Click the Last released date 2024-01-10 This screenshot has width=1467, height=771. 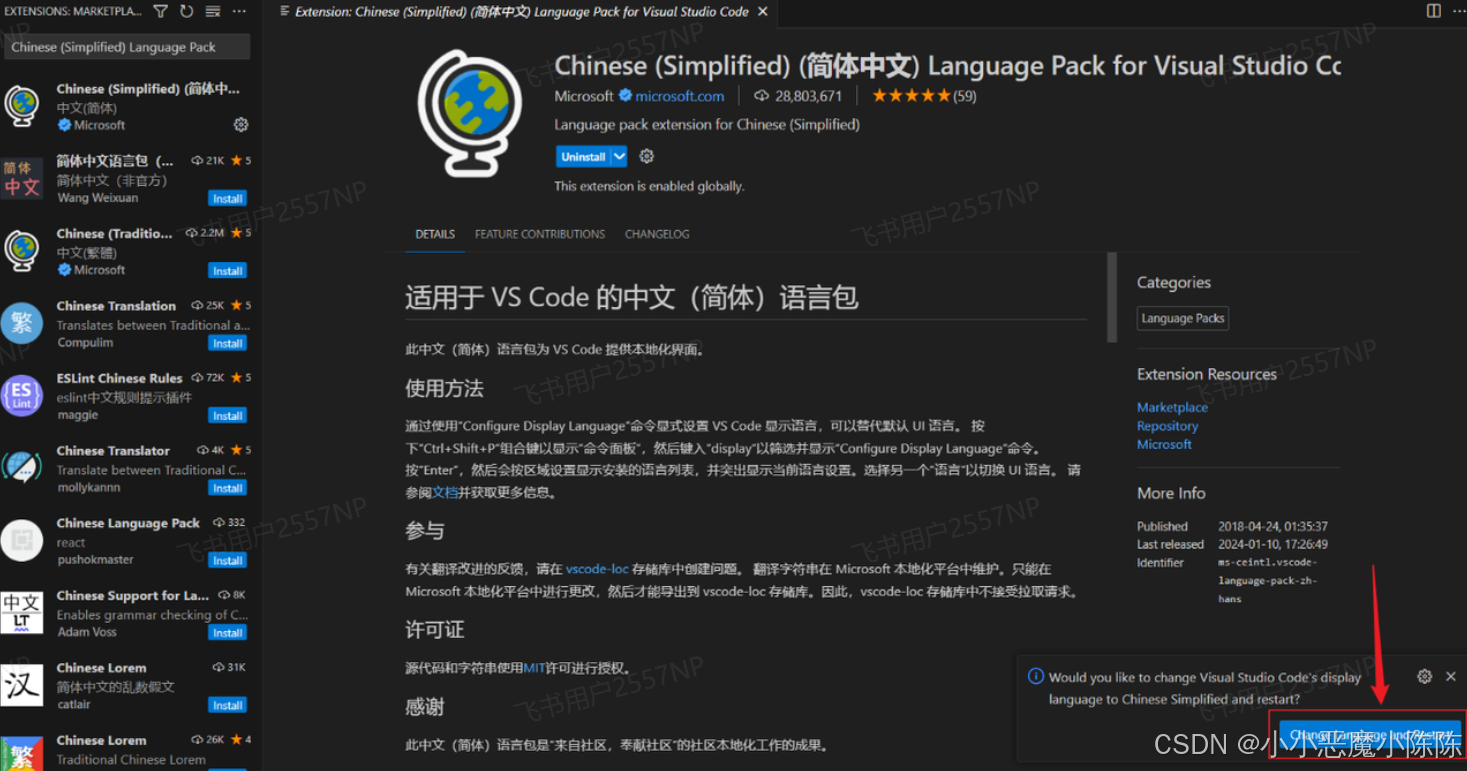(x=1273, y=544)
